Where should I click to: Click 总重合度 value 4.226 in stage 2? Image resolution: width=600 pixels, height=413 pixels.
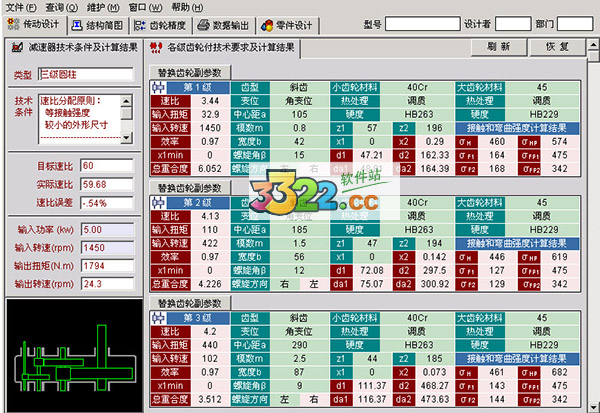click(210, 284)
